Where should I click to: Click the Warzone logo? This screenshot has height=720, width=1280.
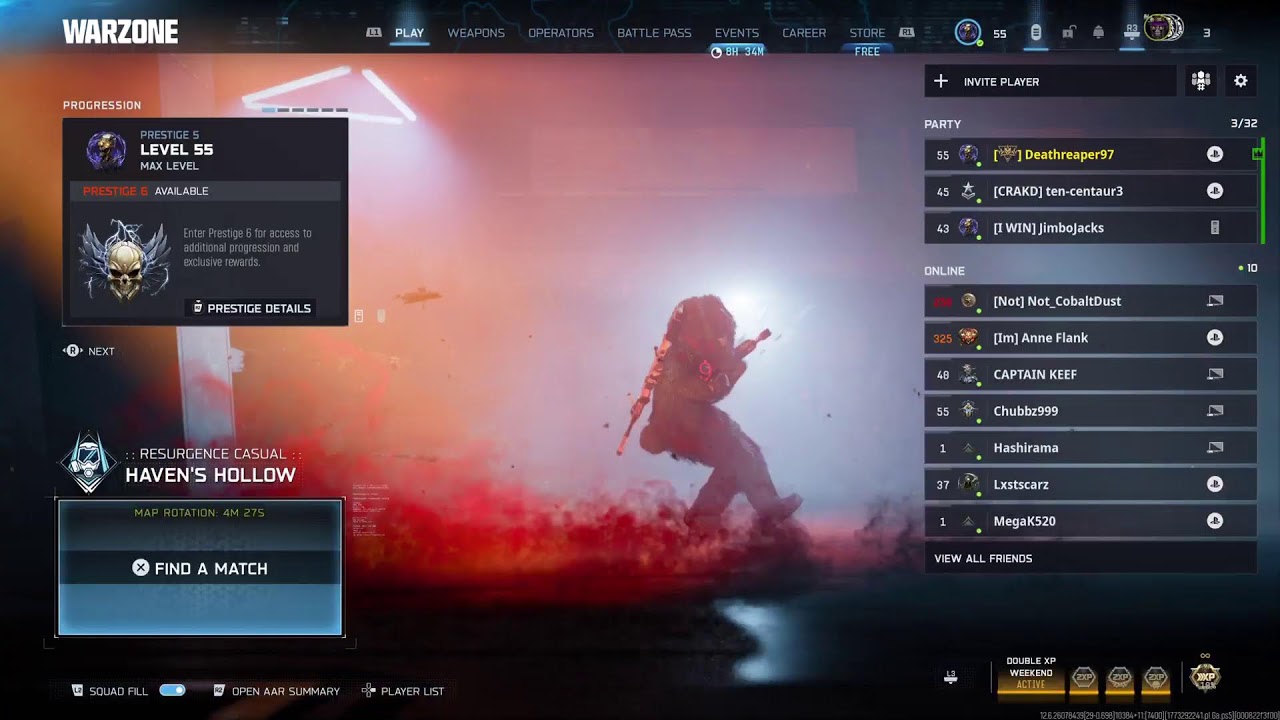(x=120, y=32)
